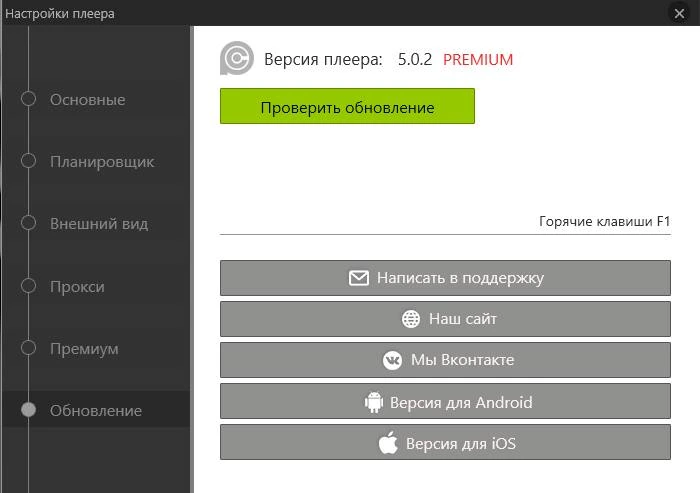Click the circle marker beside Премиум
700x493 pixels.
point(28,347)
